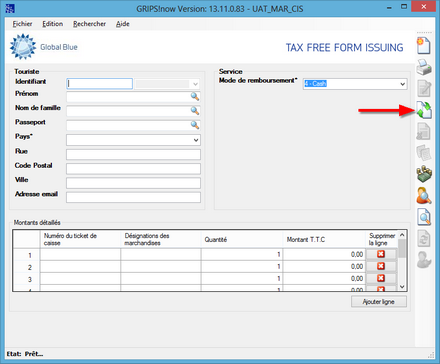
Task: Click into the Ville text field
Action: pyautogui.click(x=133, y=183)
